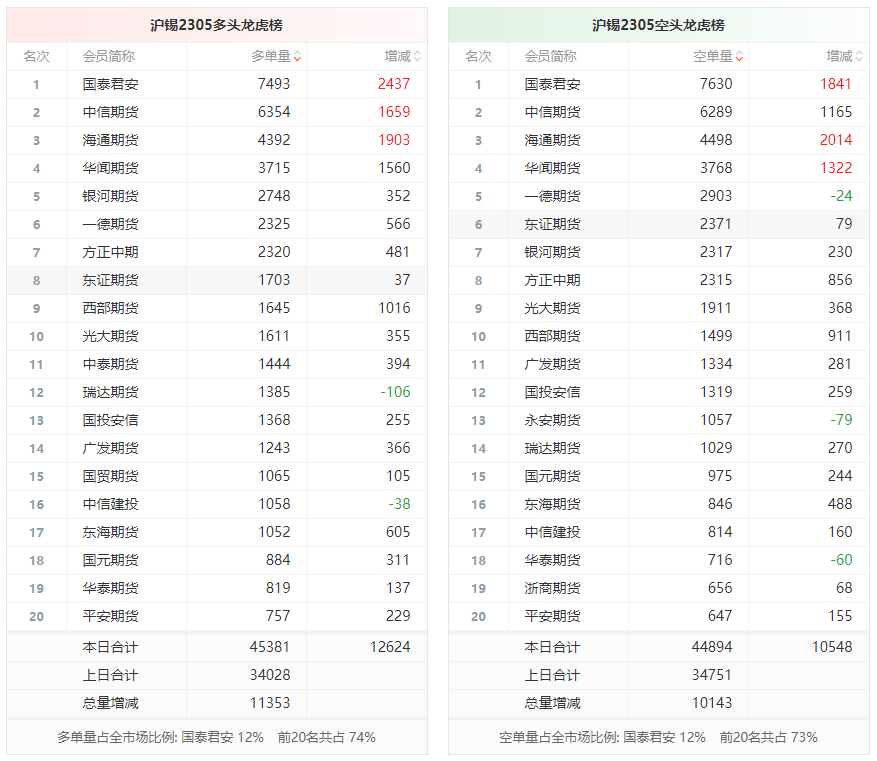Click 浙商期货 member name

tap(552, 589)
